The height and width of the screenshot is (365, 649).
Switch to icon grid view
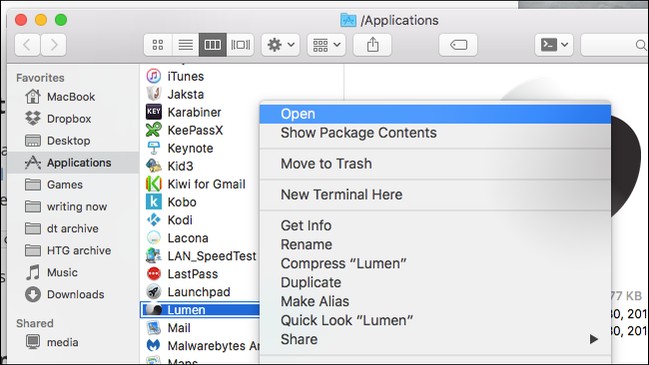(x=158, y=44)
